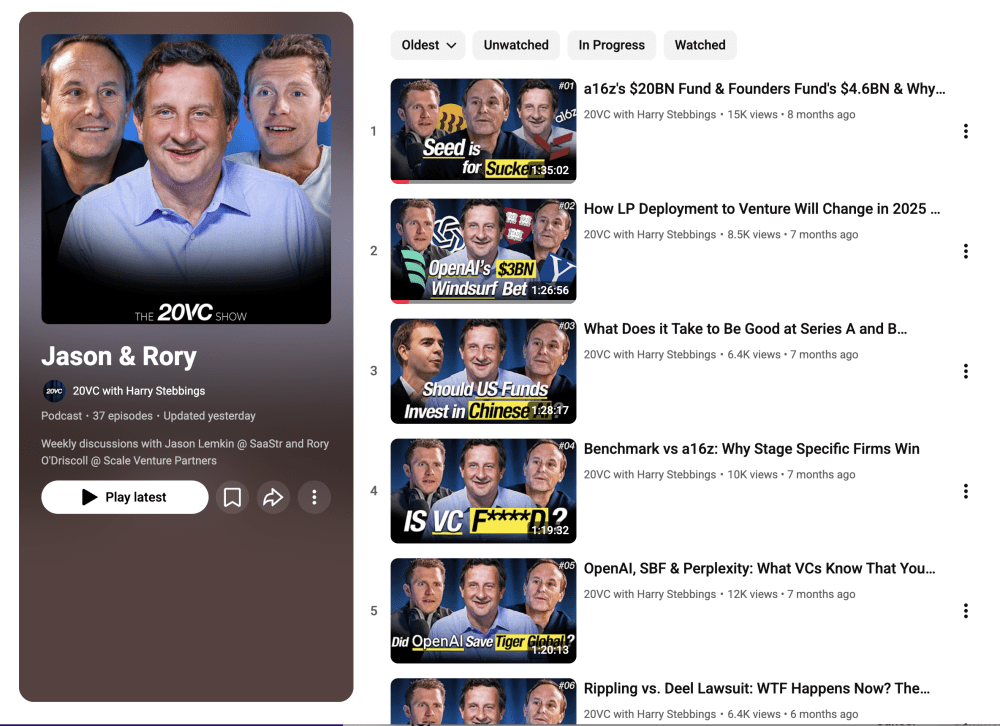The height and width of the screenshot is (726, 1000).
Task: Click the 1:19:32 duration badge
Action: click(x=550, y=530)
